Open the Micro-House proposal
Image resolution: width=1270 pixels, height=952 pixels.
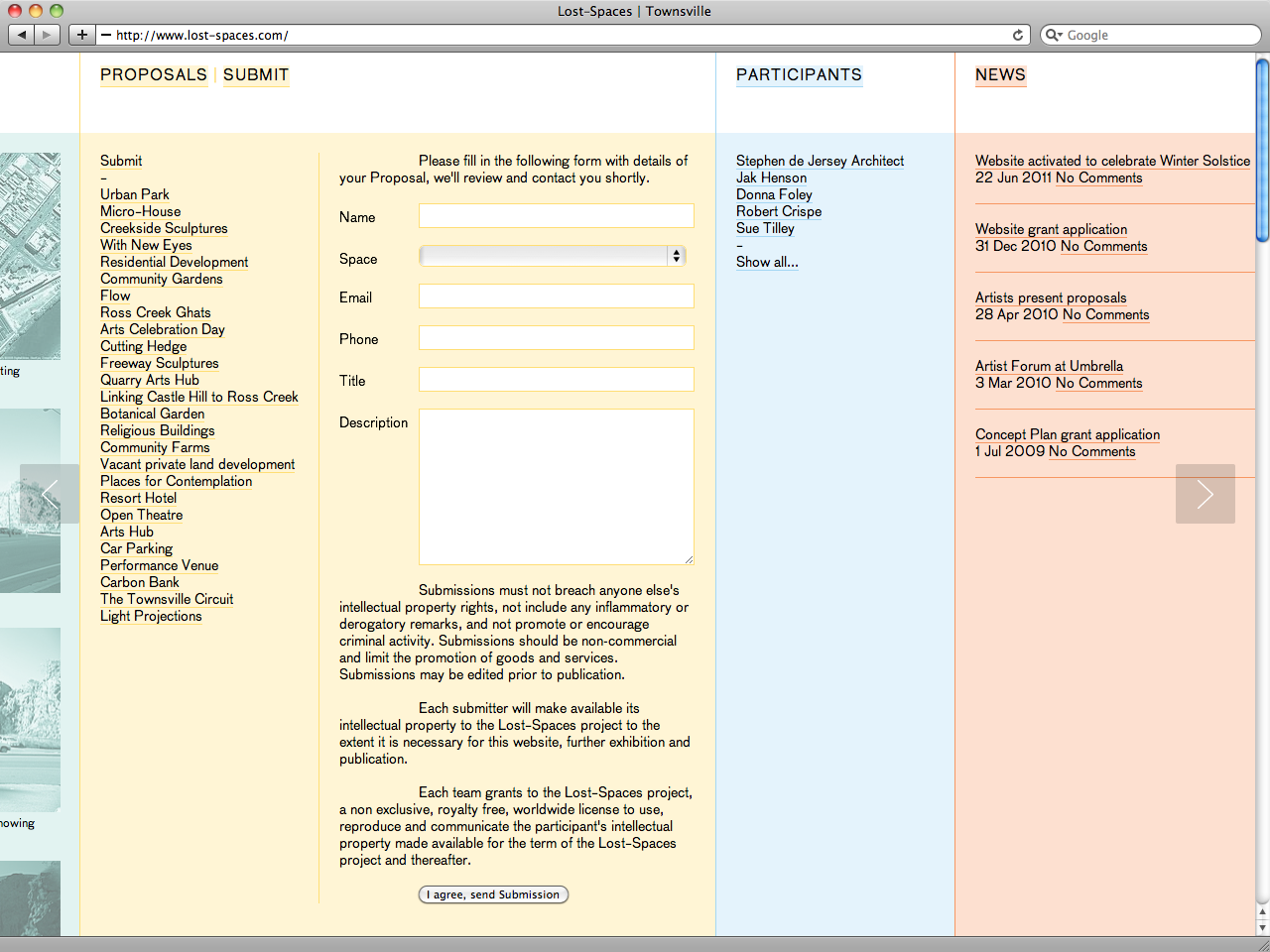140,211
